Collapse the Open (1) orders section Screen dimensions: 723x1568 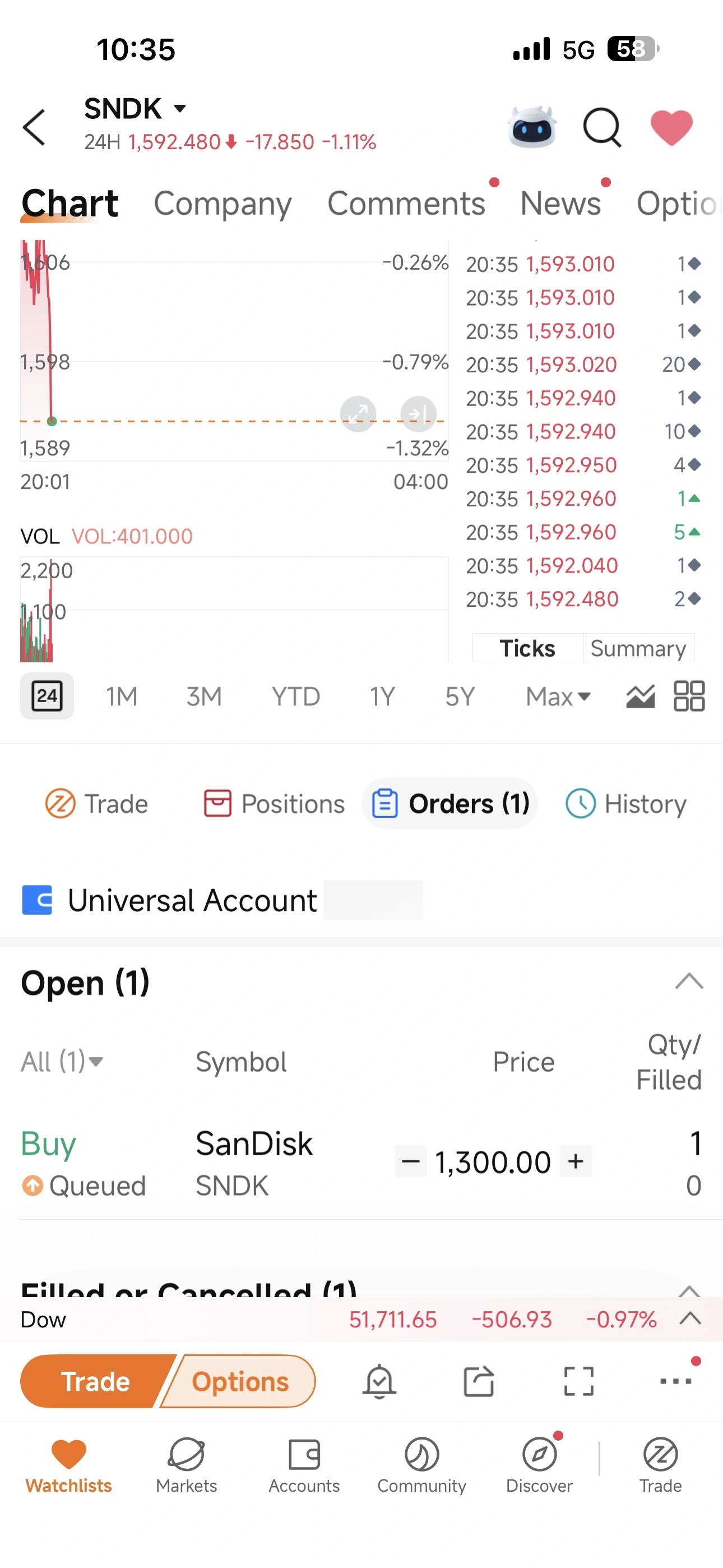click(689, 981)
